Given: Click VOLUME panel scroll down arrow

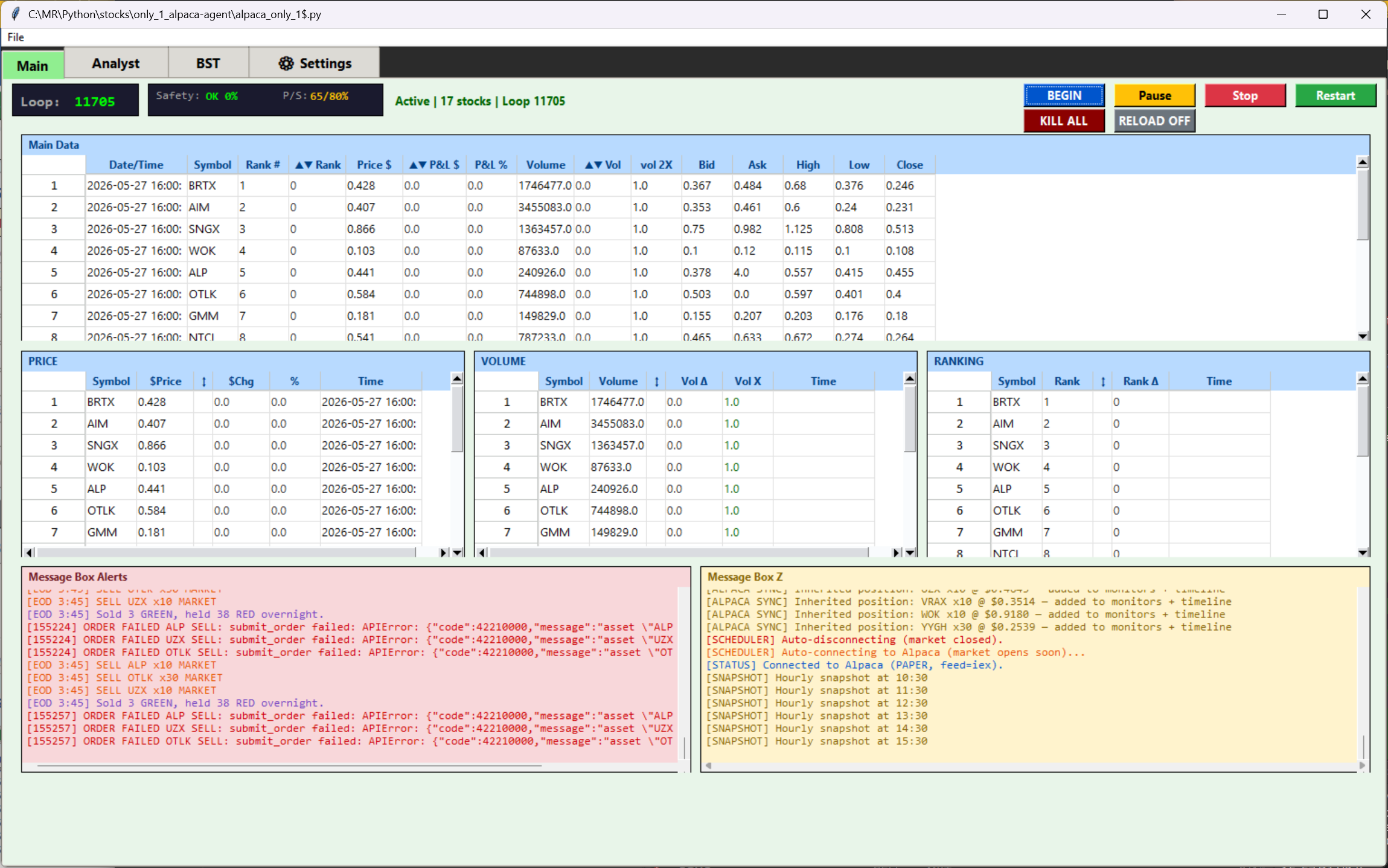Looking at the screenshot, I should click(x=910, y=552).
